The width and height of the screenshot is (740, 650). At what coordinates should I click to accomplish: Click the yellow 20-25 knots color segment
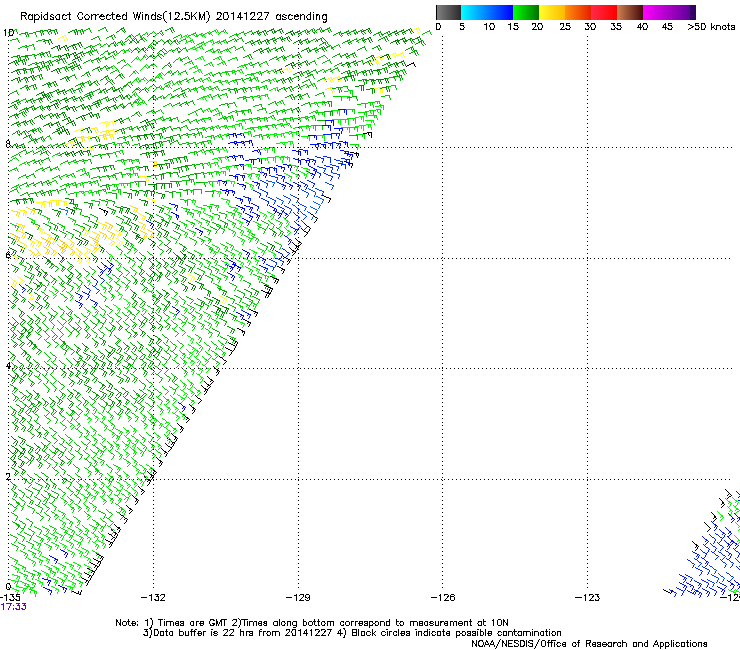point(552,12)
